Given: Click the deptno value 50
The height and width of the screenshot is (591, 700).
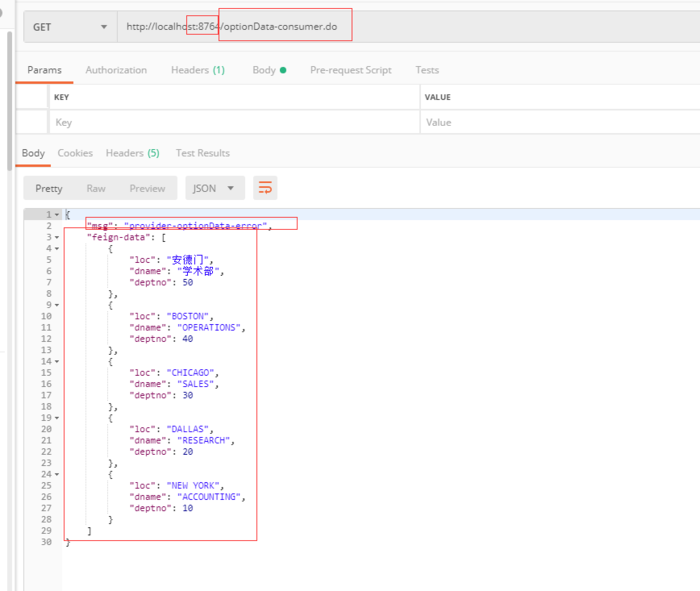Looking at the screenshot, I should coord(188,283).
